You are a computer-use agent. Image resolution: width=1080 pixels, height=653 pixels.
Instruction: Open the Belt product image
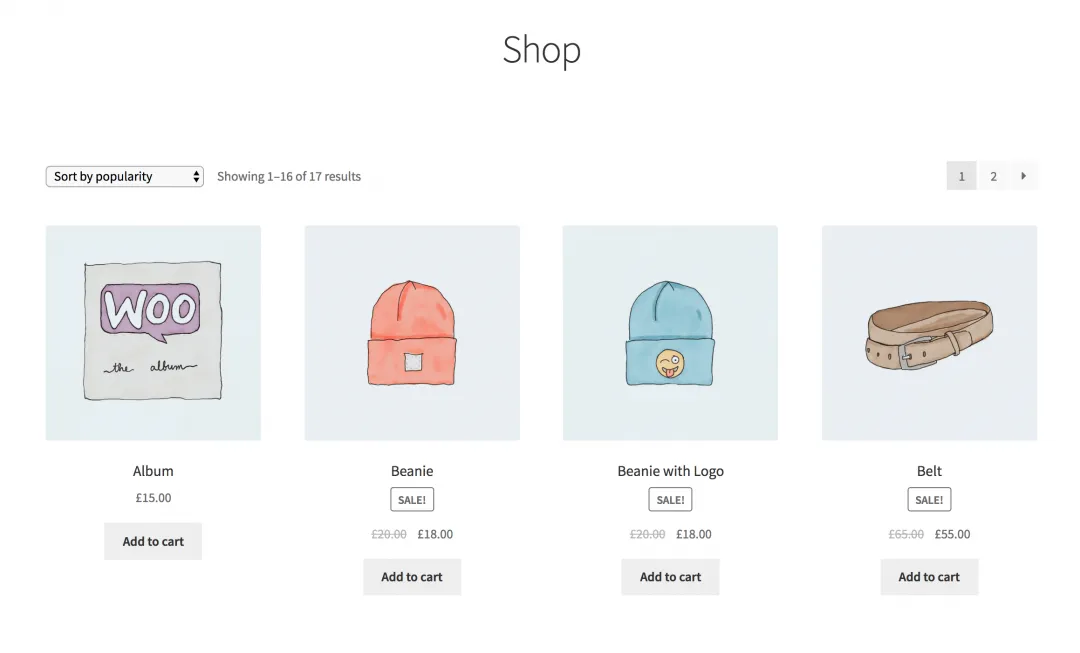929,333
